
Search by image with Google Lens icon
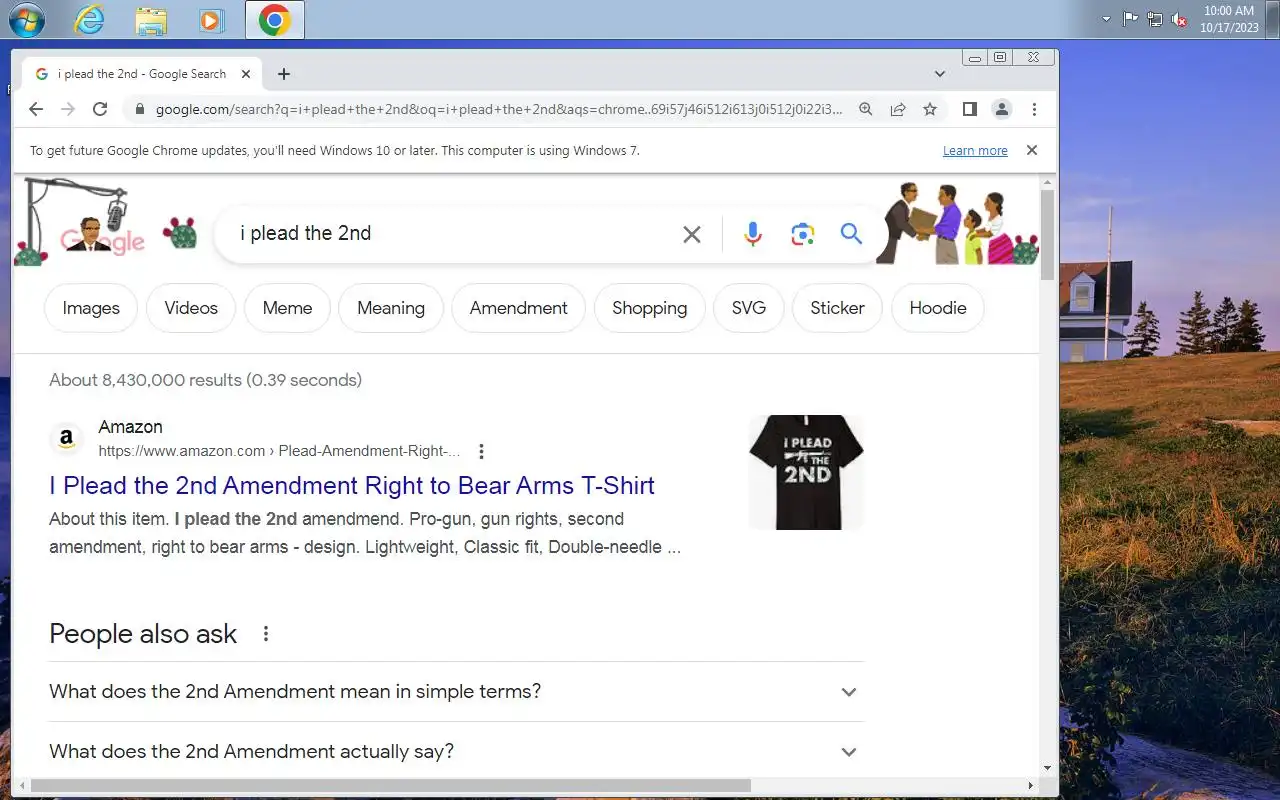(802, 234)
